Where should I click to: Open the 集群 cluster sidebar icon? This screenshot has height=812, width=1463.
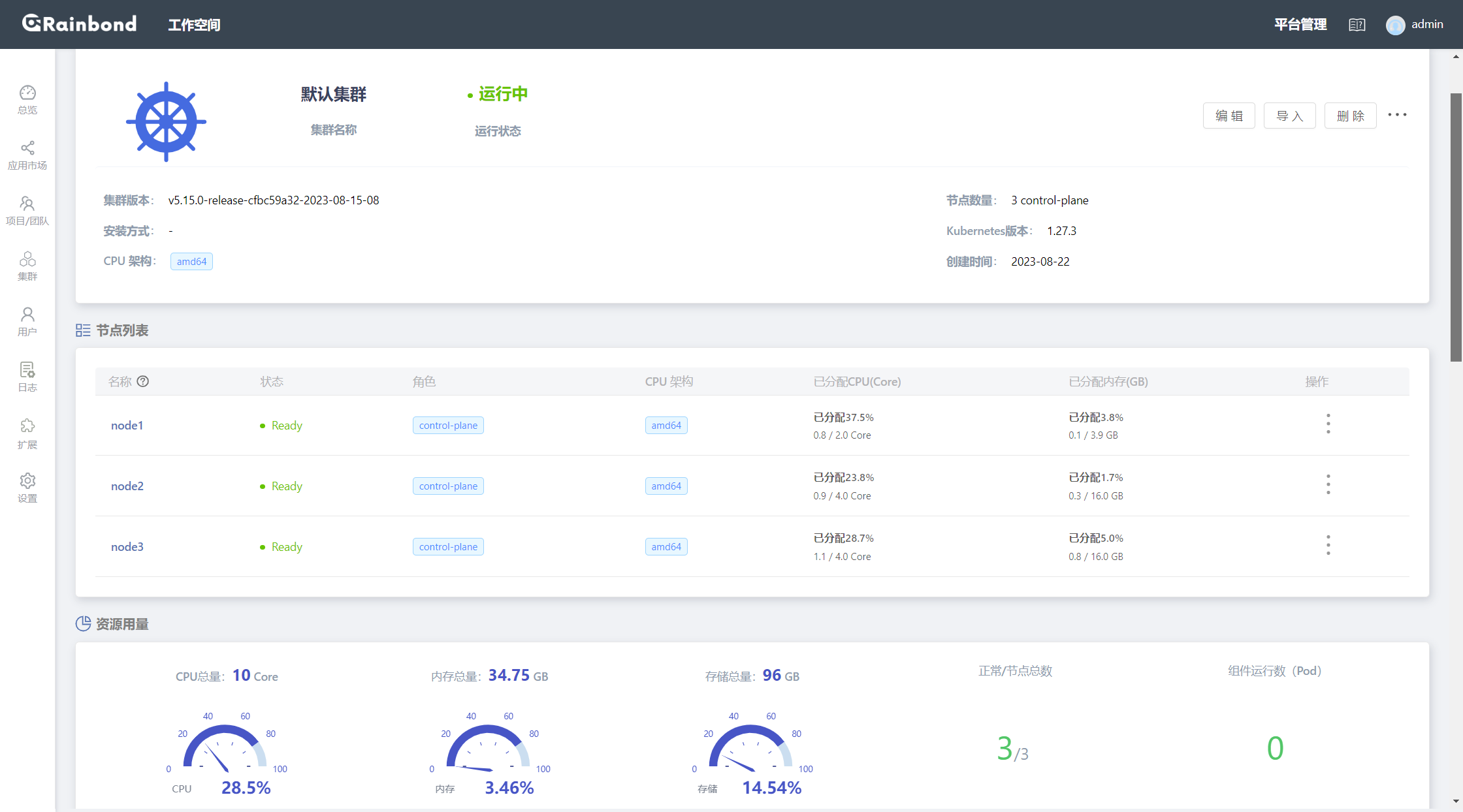(x=27, y=266)
